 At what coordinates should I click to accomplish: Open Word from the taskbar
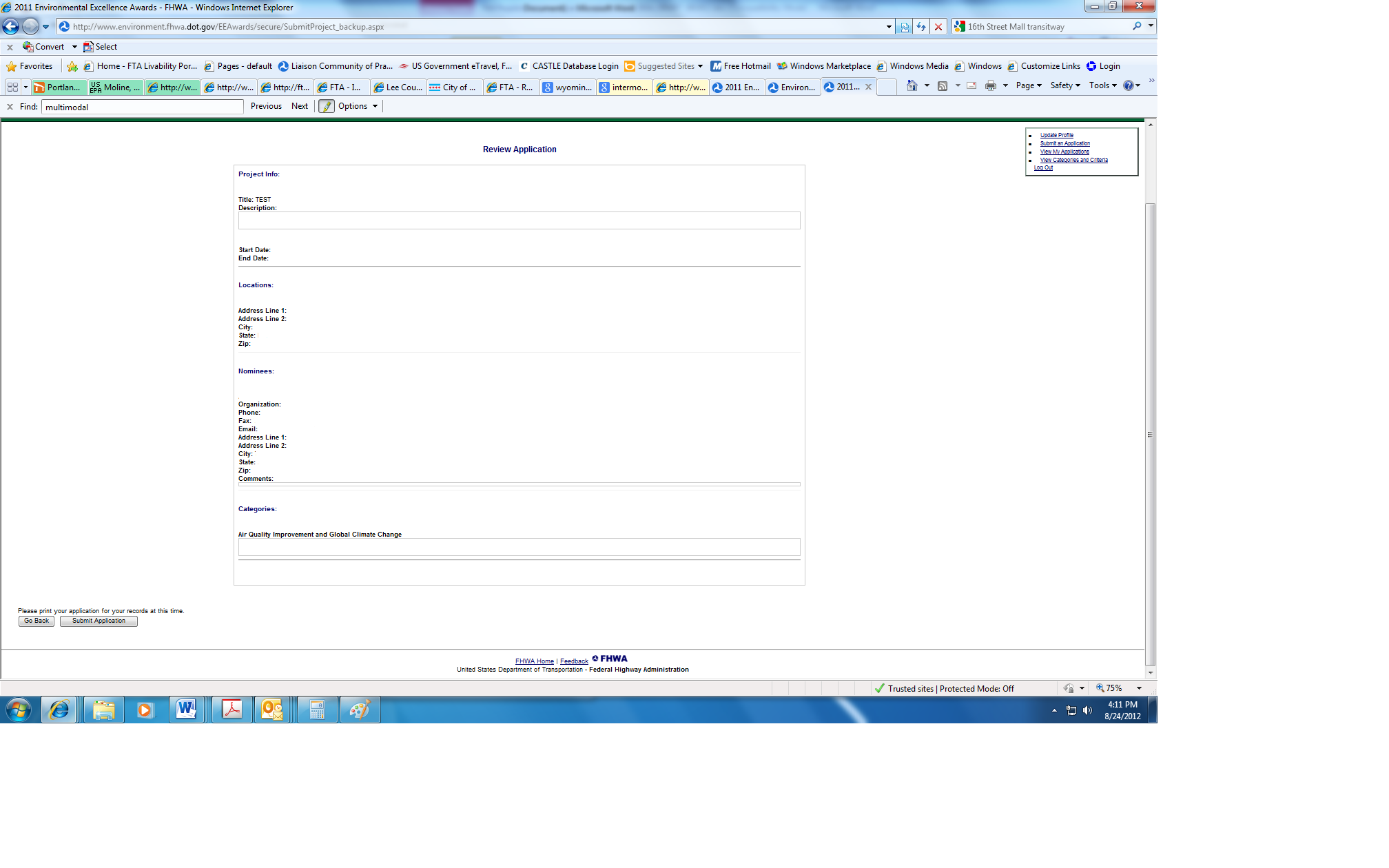coord(186,710)
